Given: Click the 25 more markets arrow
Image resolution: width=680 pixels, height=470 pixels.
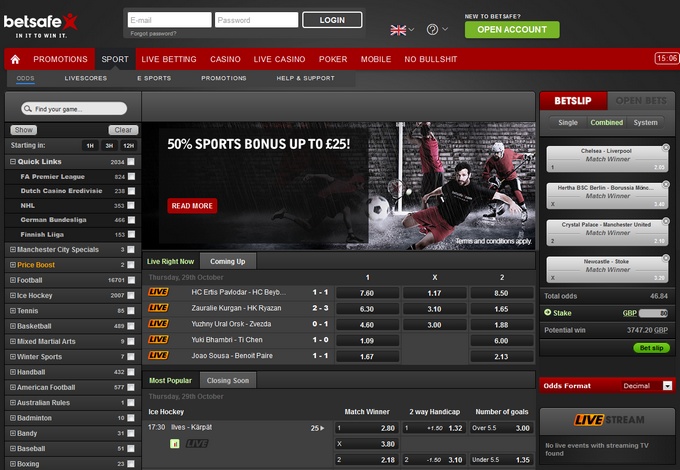Looking at the screenshot, I should 317,428.
